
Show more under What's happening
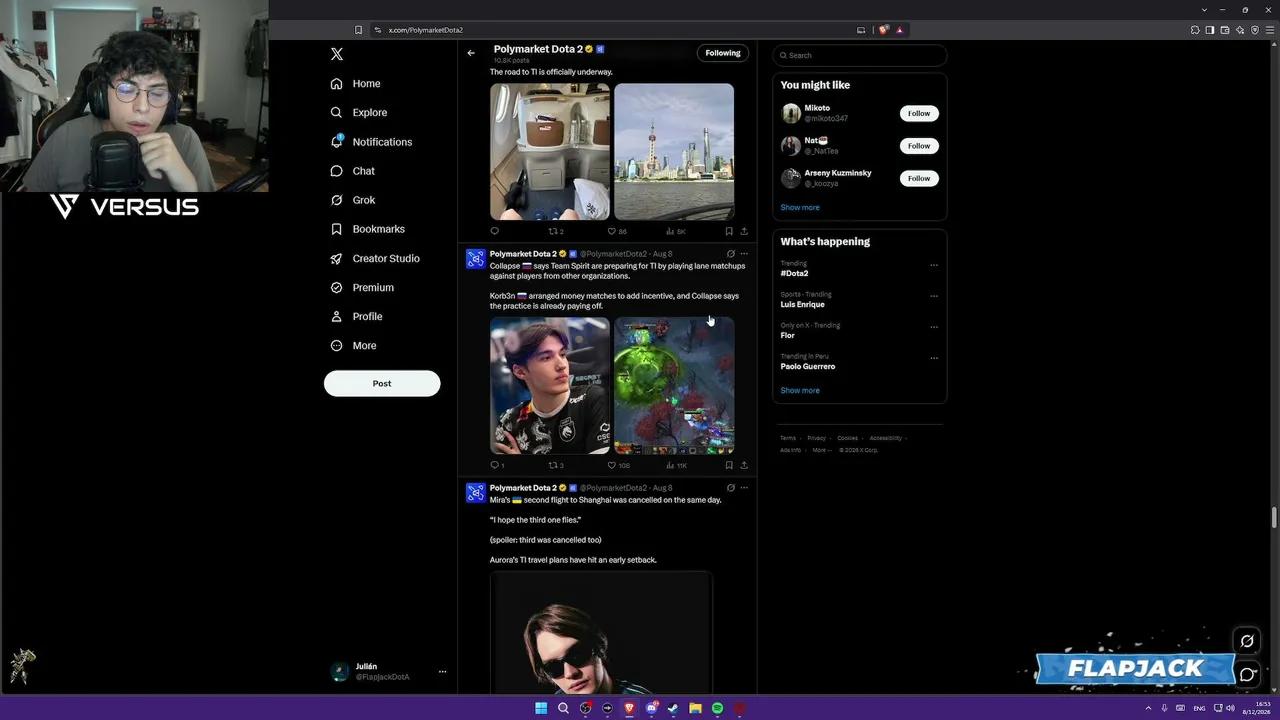pyautogui.click(x=800, y=390)
